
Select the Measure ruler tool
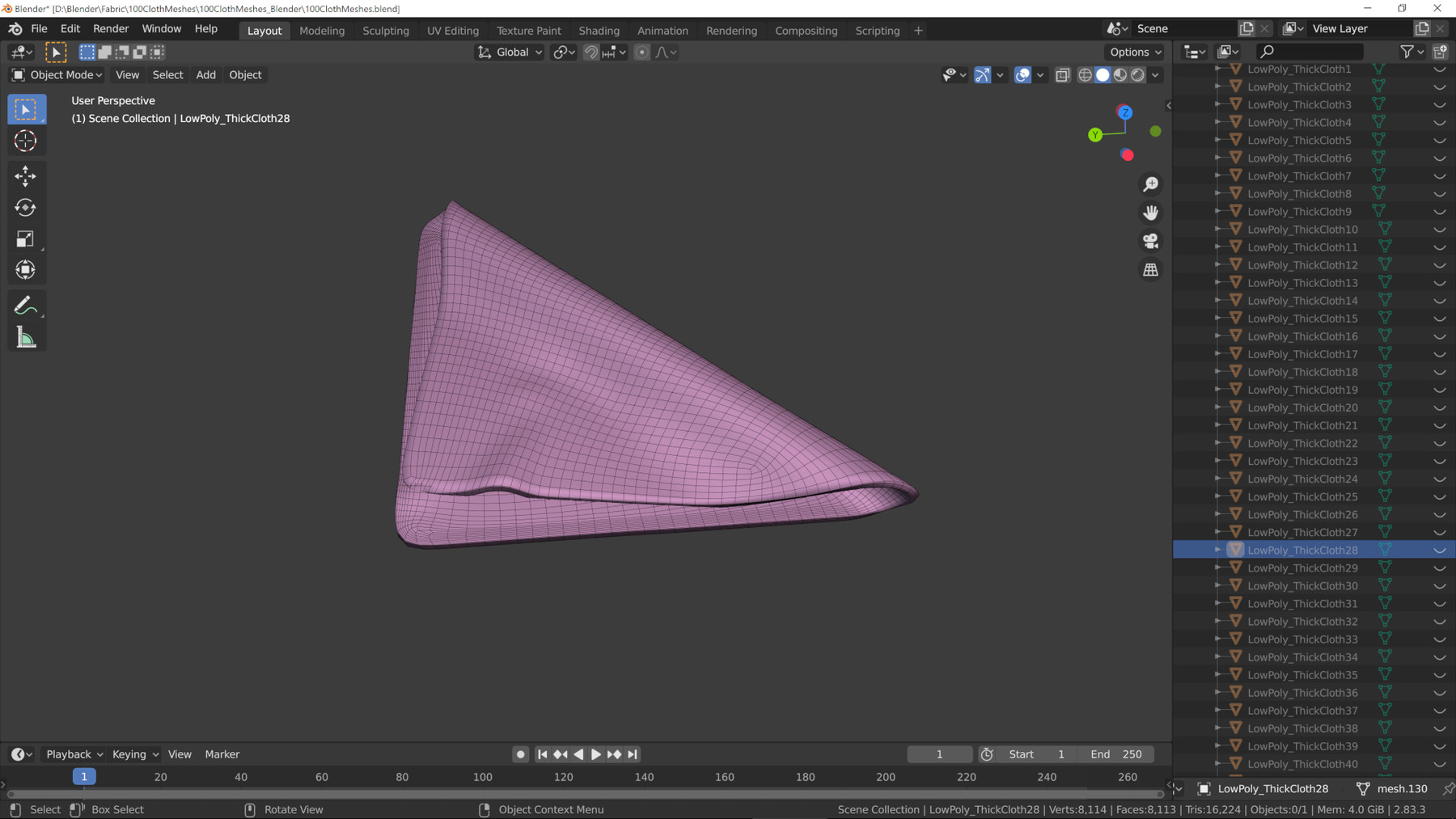pyautogui.click(x=26, y=338)
